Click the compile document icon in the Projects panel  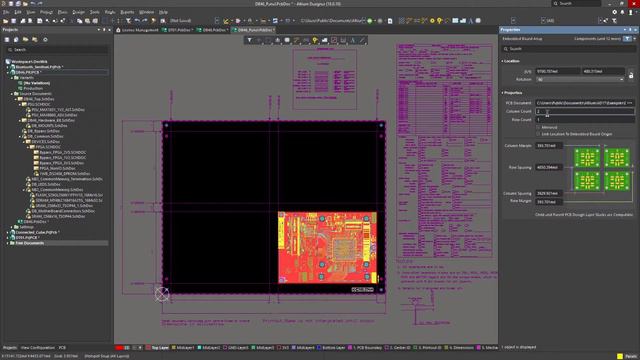pyautogui.click(x=16, y=40)
